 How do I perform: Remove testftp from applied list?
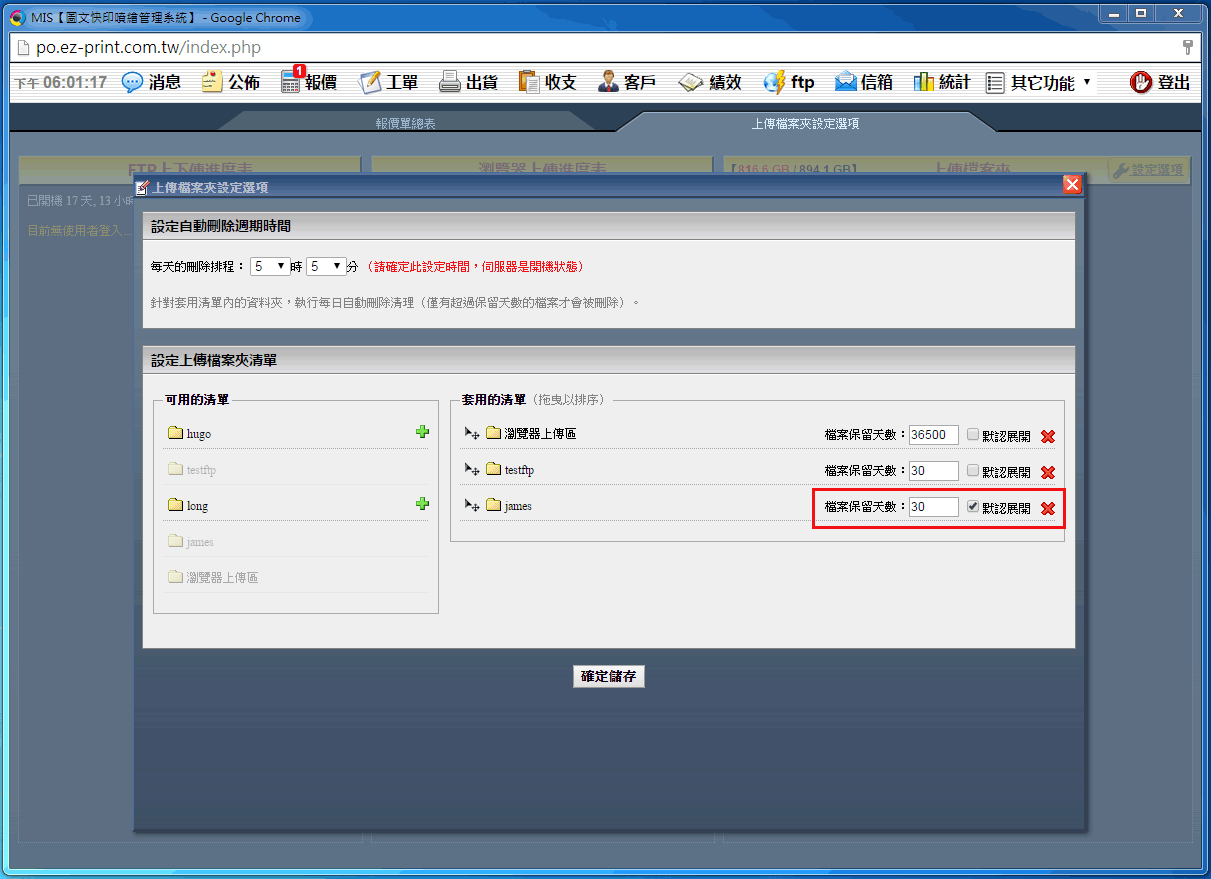click(x=1048, y=472)
